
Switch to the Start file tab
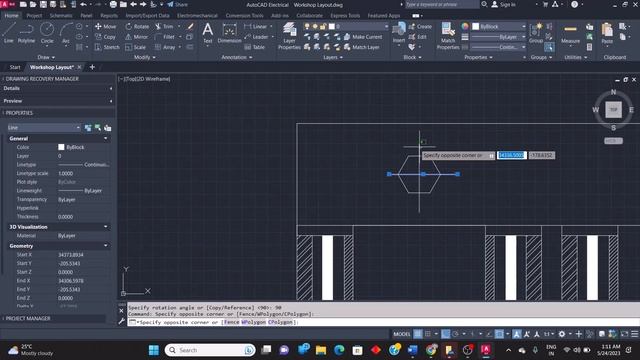[x=15, y=67]
